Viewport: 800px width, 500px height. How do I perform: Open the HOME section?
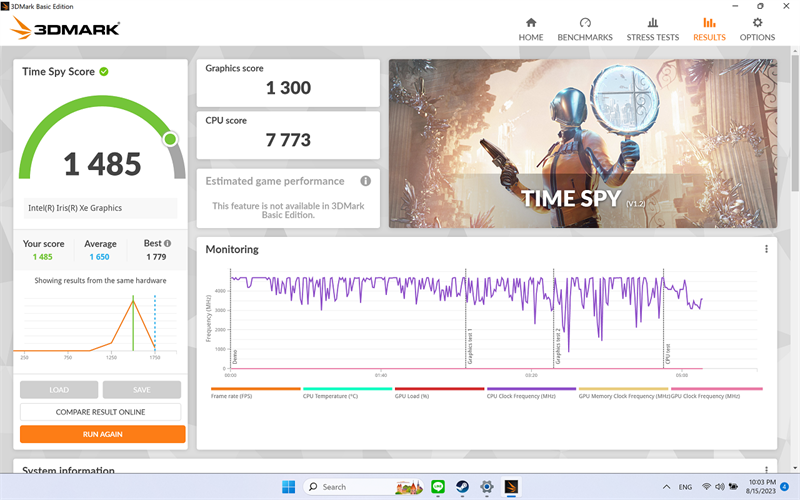pos(531,29)
